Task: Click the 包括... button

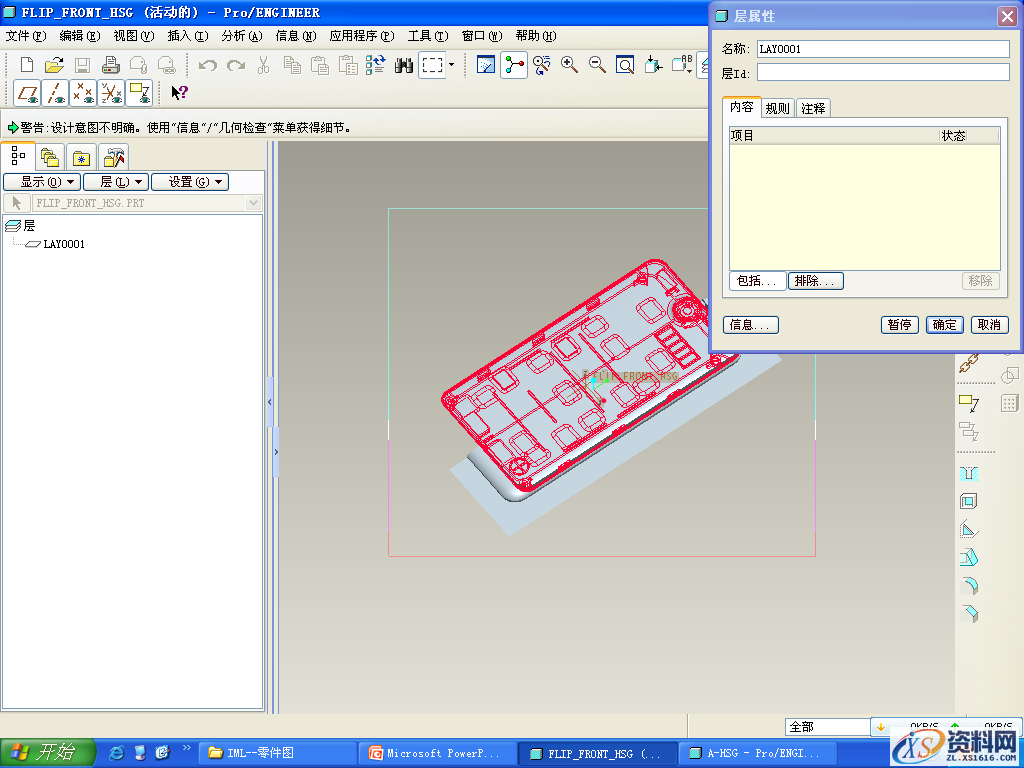Action: pos(757,282)
